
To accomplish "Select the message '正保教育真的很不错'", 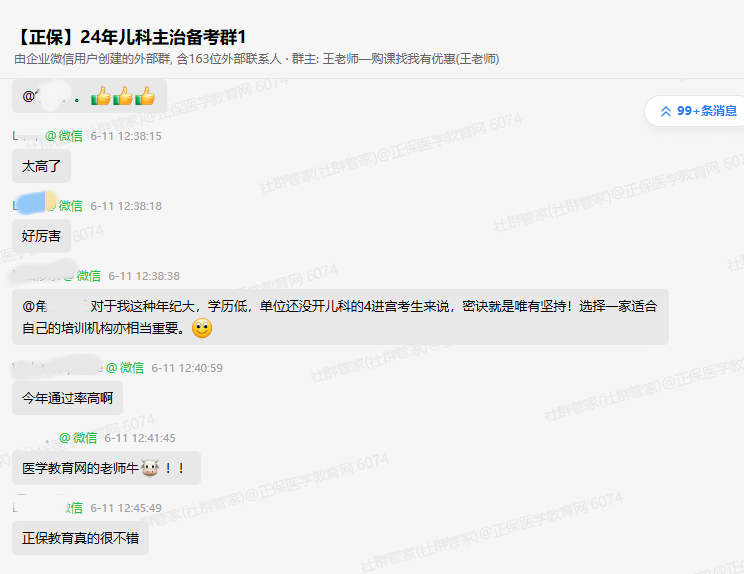I will point(80,538).
